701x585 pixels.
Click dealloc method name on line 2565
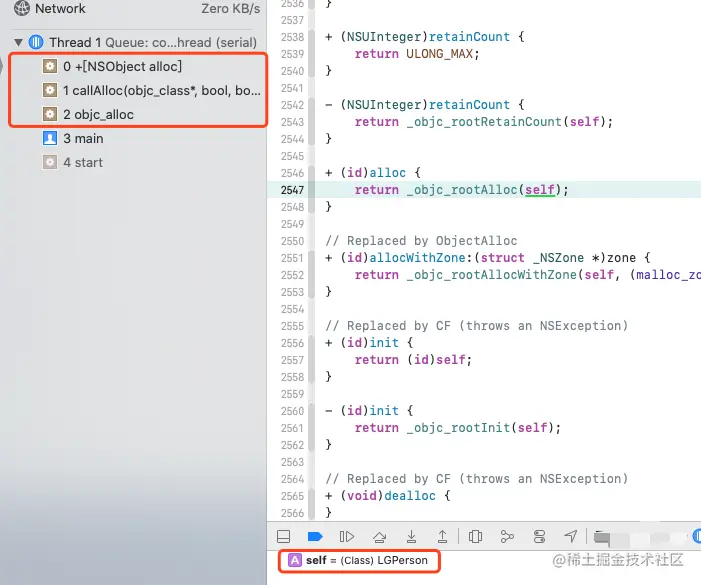pyautogui.click(x=410, y=496)
